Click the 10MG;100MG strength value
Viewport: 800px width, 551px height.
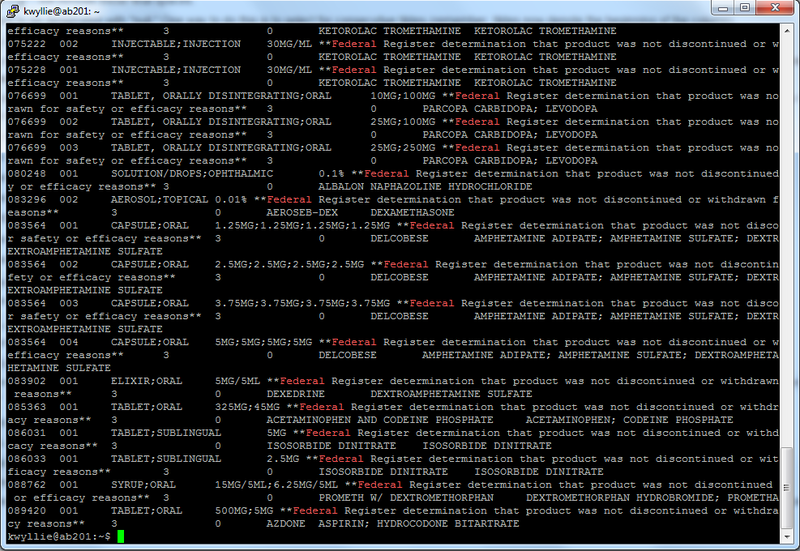[x=403, y=96]
